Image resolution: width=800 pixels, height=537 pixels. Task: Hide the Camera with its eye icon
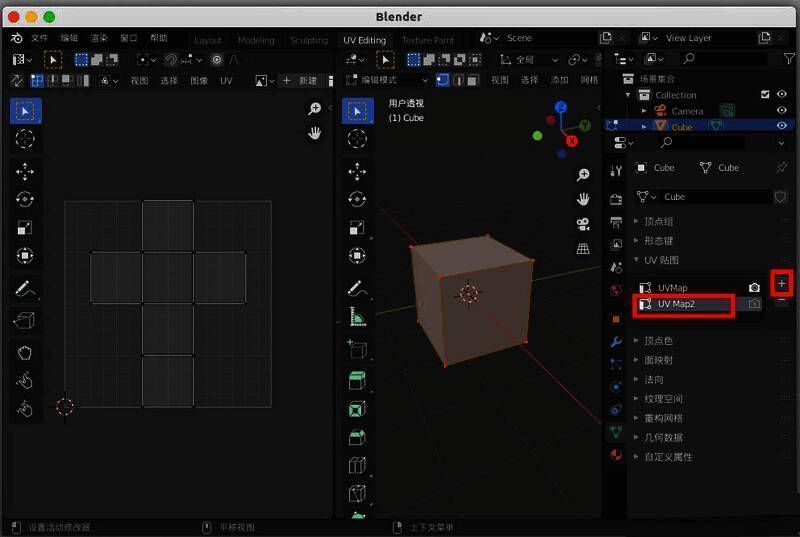[782, 110]
